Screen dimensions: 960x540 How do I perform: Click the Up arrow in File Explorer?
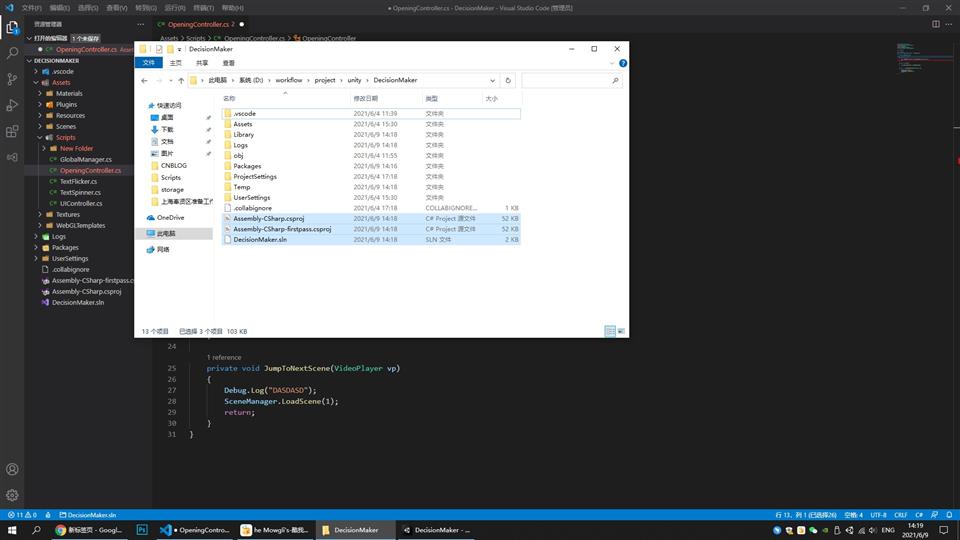click(181, 80)
